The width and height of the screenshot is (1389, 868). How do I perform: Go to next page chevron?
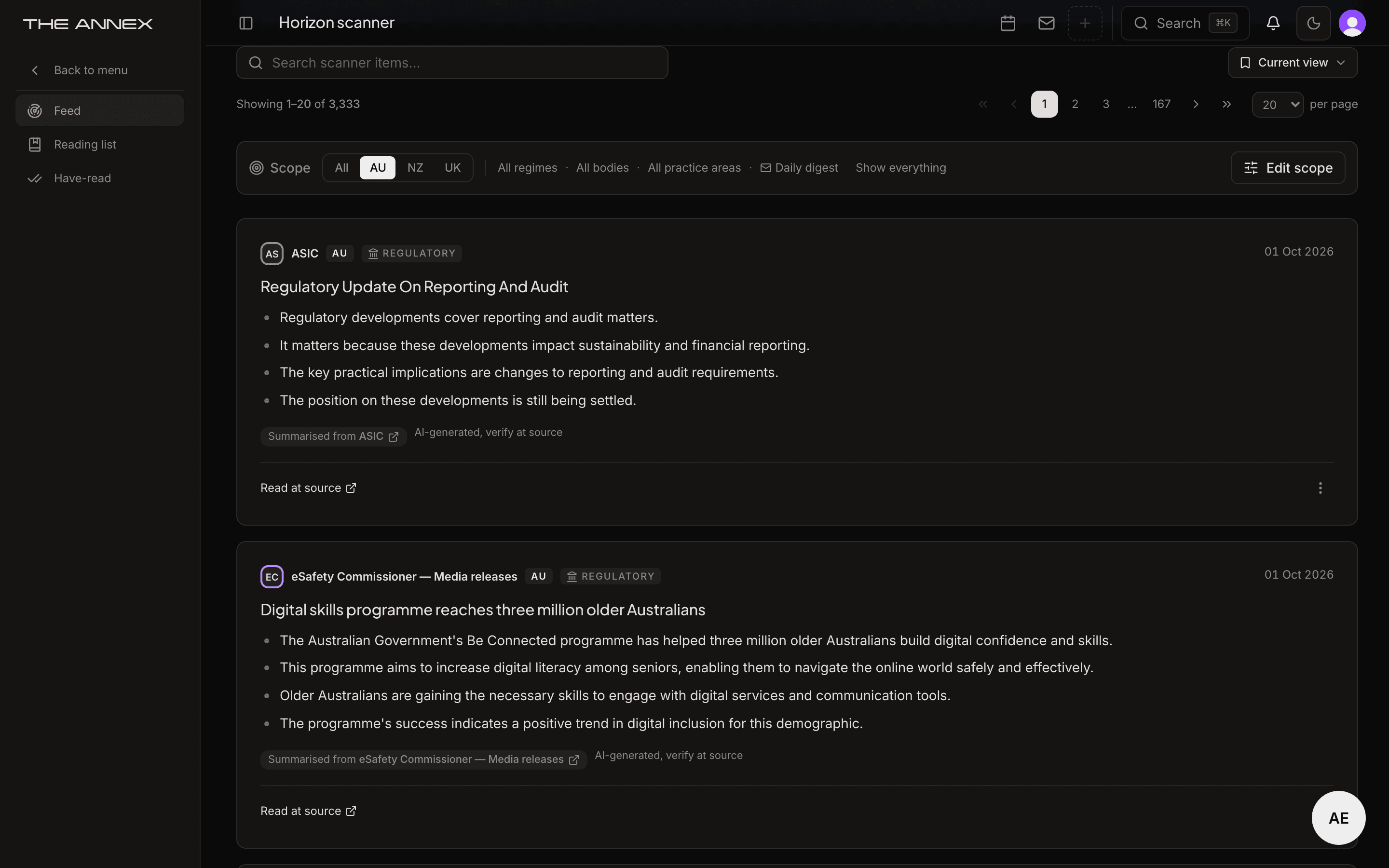click(1196, 104)
